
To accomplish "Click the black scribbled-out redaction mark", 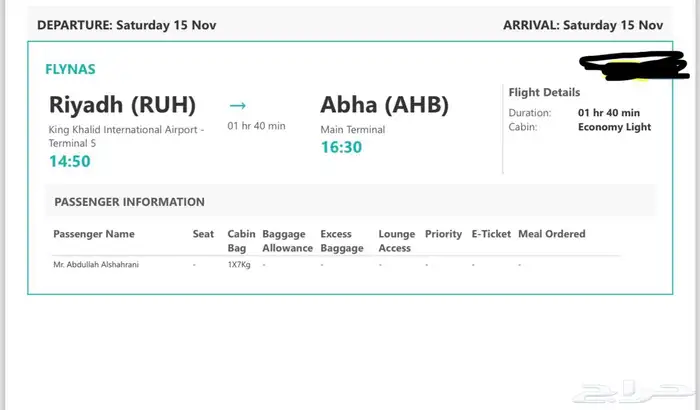I will pyautogui.click(x=637, y=67).
